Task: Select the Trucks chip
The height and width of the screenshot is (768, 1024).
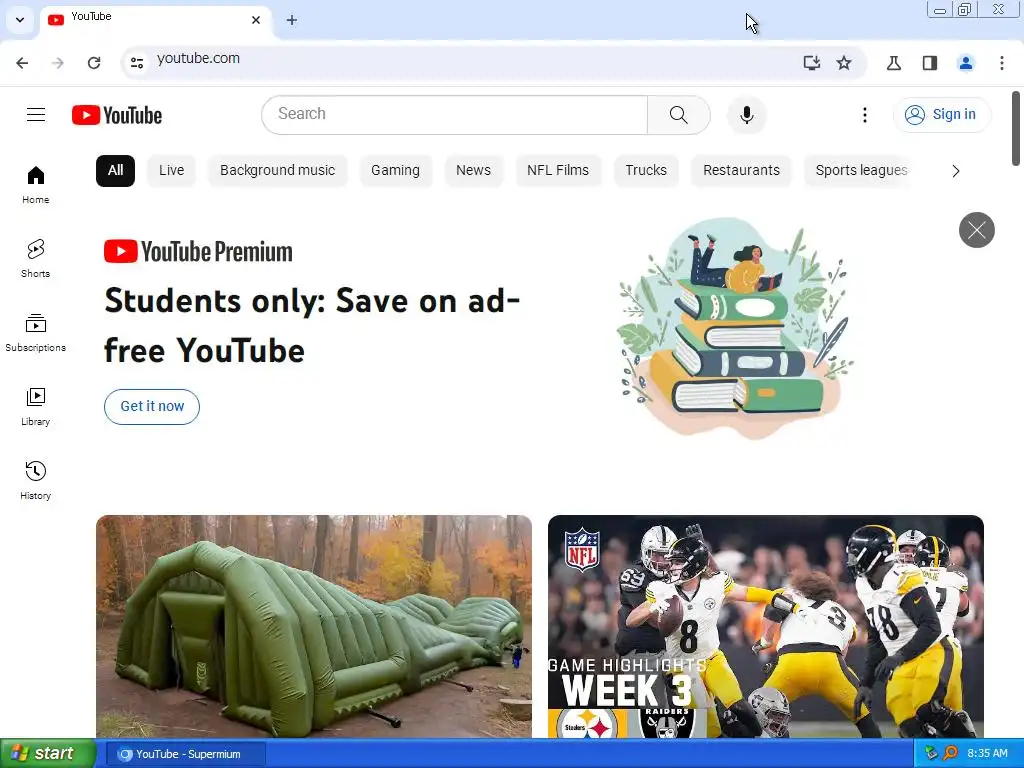Action: [647, 170]
